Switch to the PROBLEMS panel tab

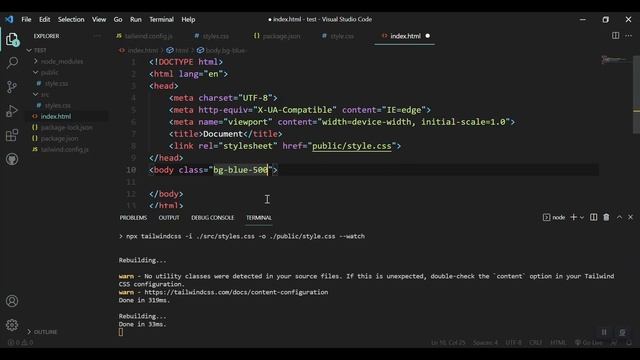click(133, 218)
